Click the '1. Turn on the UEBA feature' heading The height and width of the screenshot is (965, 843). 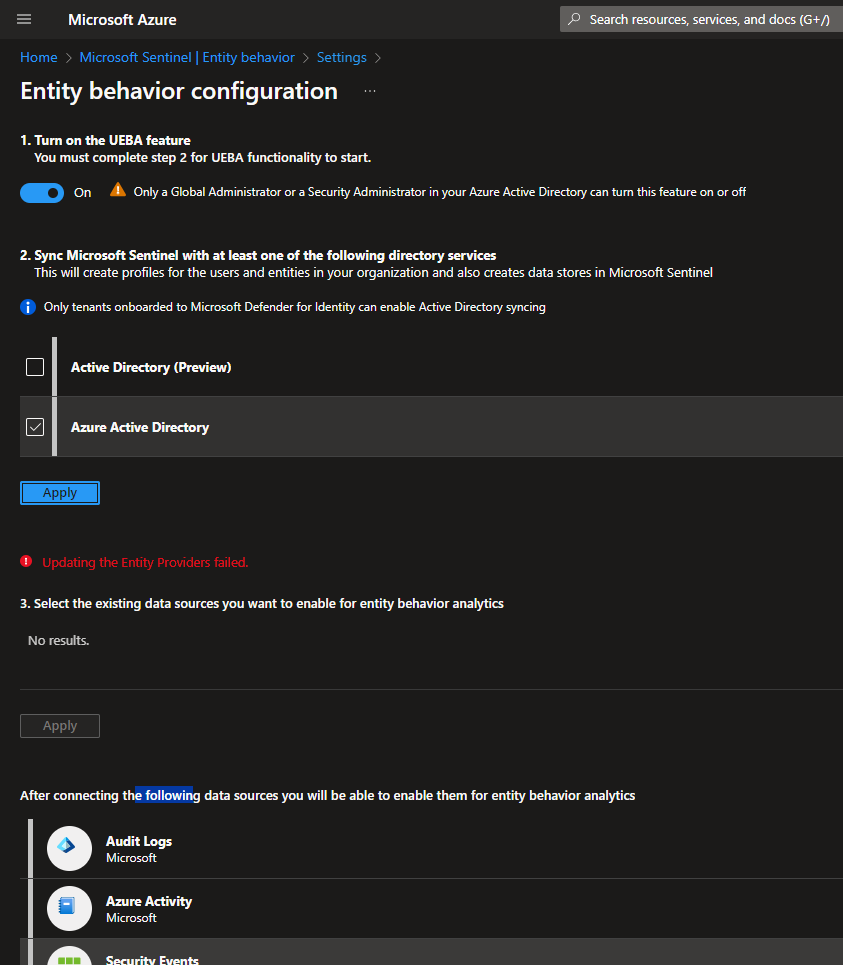click(105, 140)
